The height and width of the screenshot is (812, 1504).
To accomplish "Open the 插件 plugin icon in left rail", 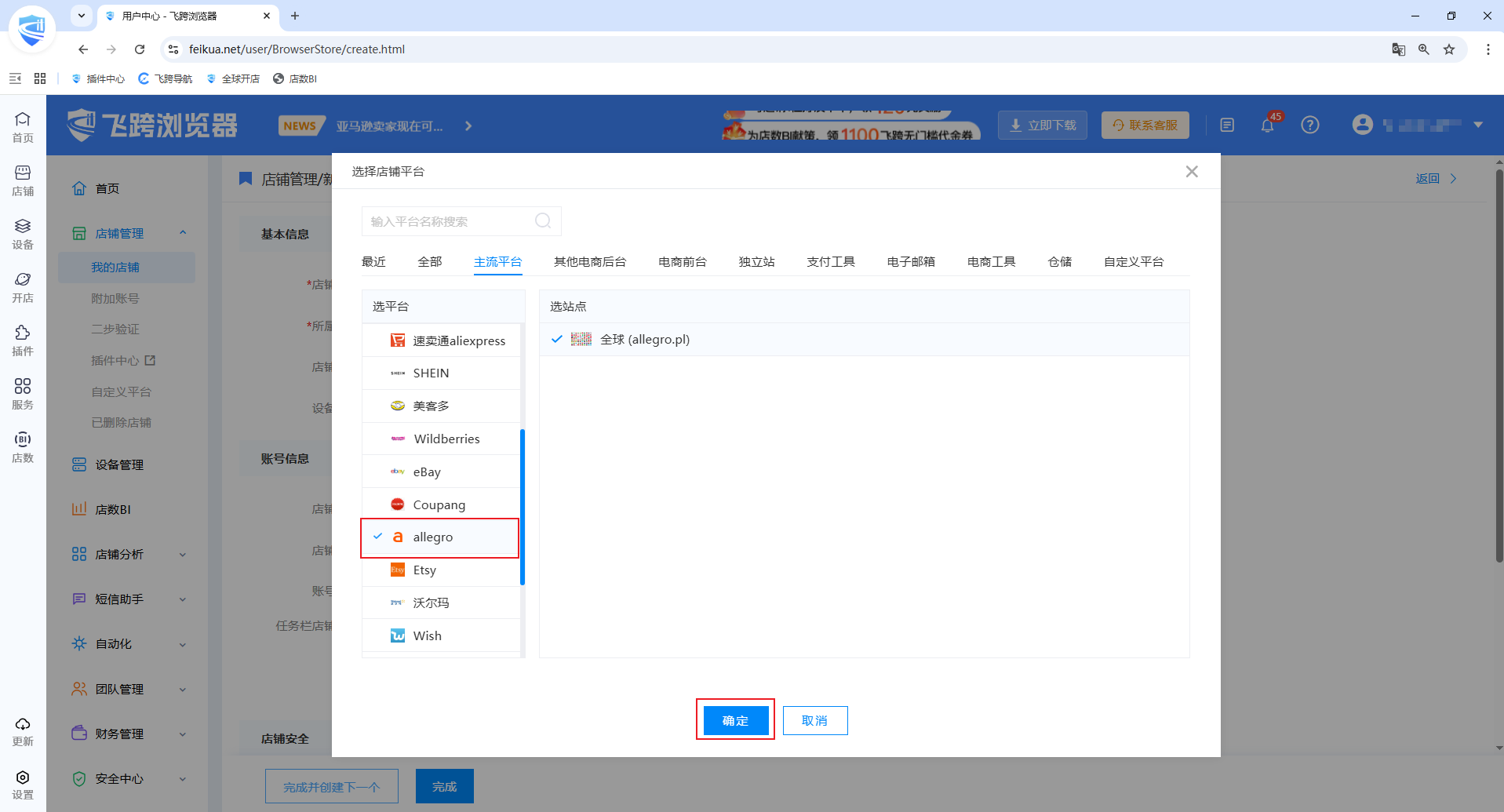I will (23, 340).
